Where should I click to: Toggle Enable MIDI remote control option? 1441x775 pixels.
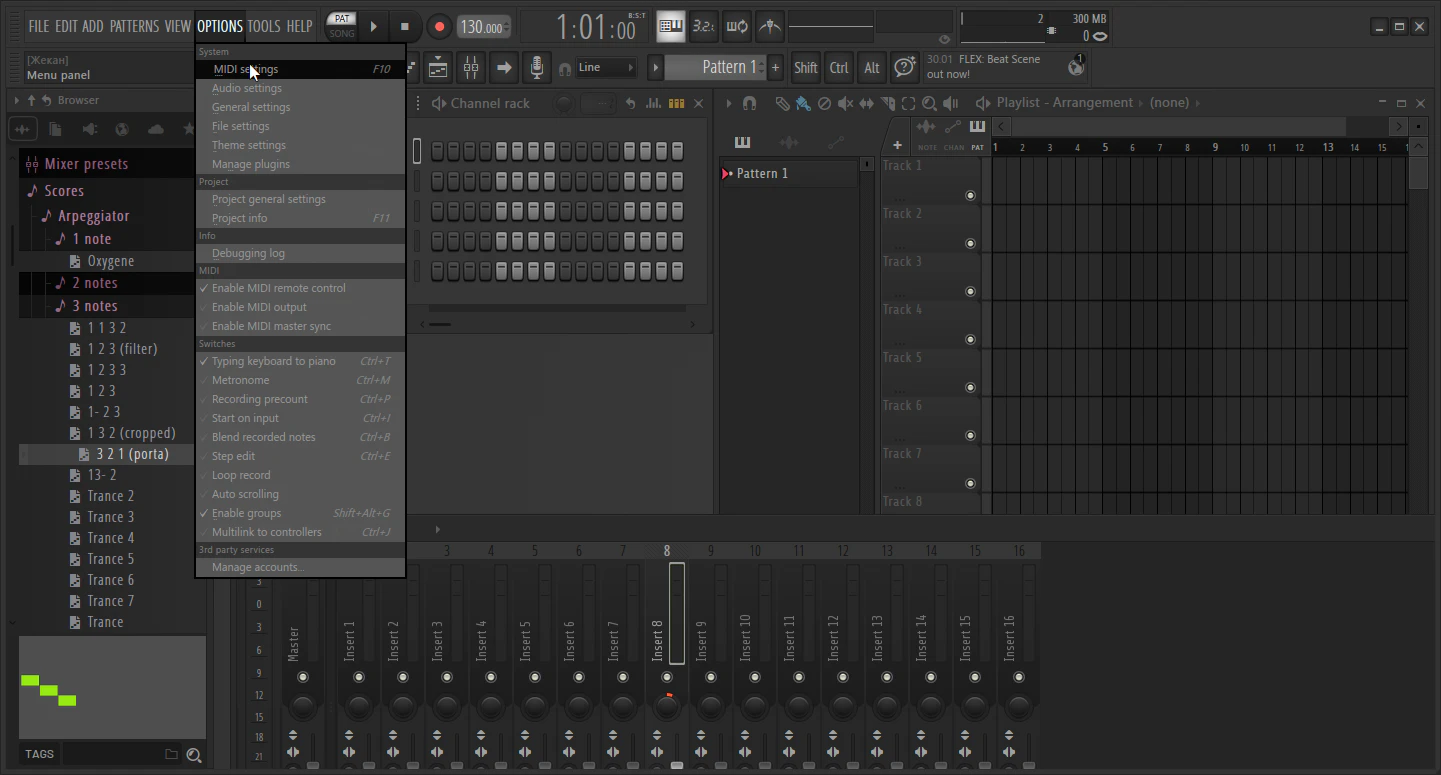pos(278,288)
